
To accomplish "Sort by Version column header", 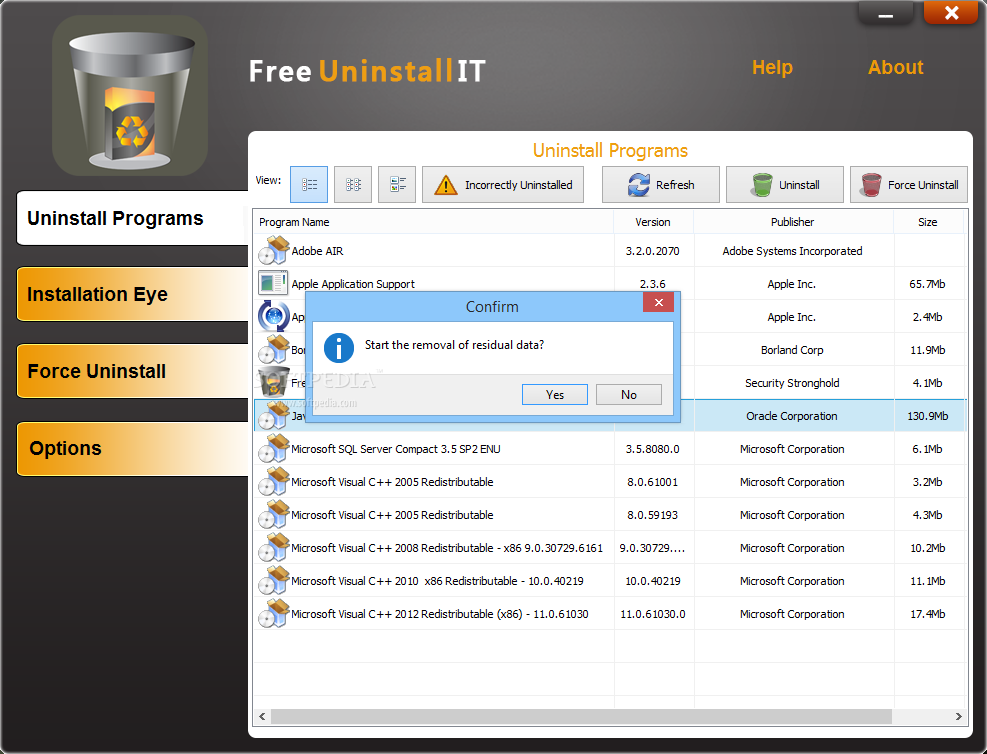I will [x=653, y=222].
